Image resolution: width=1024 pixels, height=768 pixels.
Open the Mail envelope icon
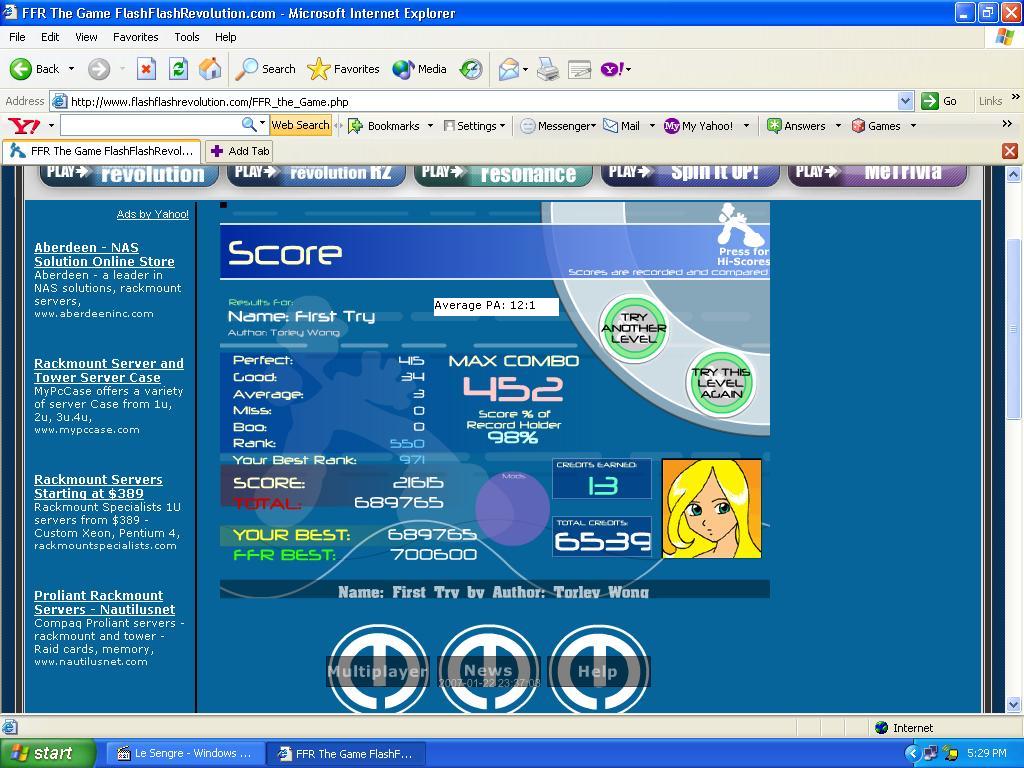pos(509,69)
